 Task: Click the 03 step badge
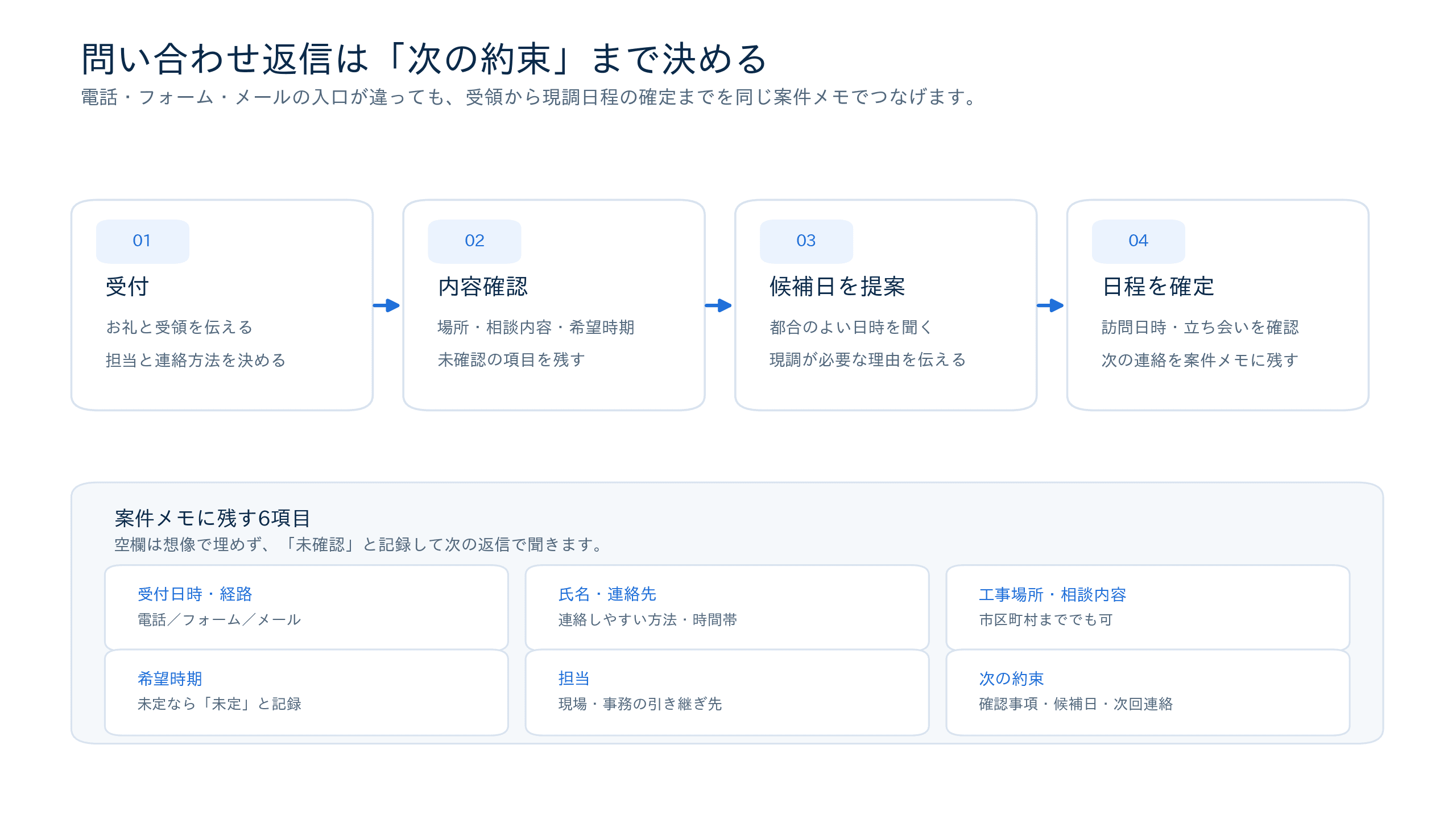806,241
